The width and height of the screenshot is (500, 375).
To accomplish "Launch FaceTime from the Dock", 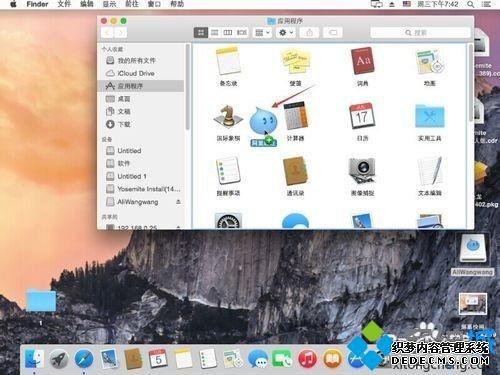I will pyautogui.click(x=282, y=359).
